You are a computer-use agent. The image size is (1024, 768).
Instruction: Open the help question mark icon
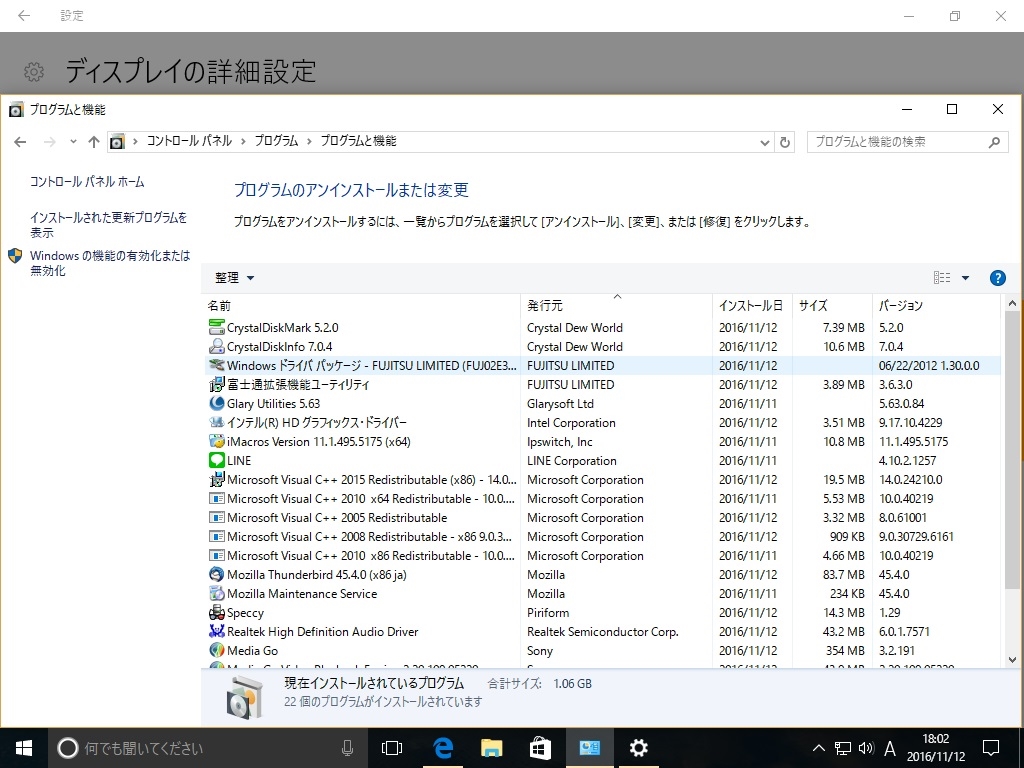pyautogui.click(x=997, y=278)
